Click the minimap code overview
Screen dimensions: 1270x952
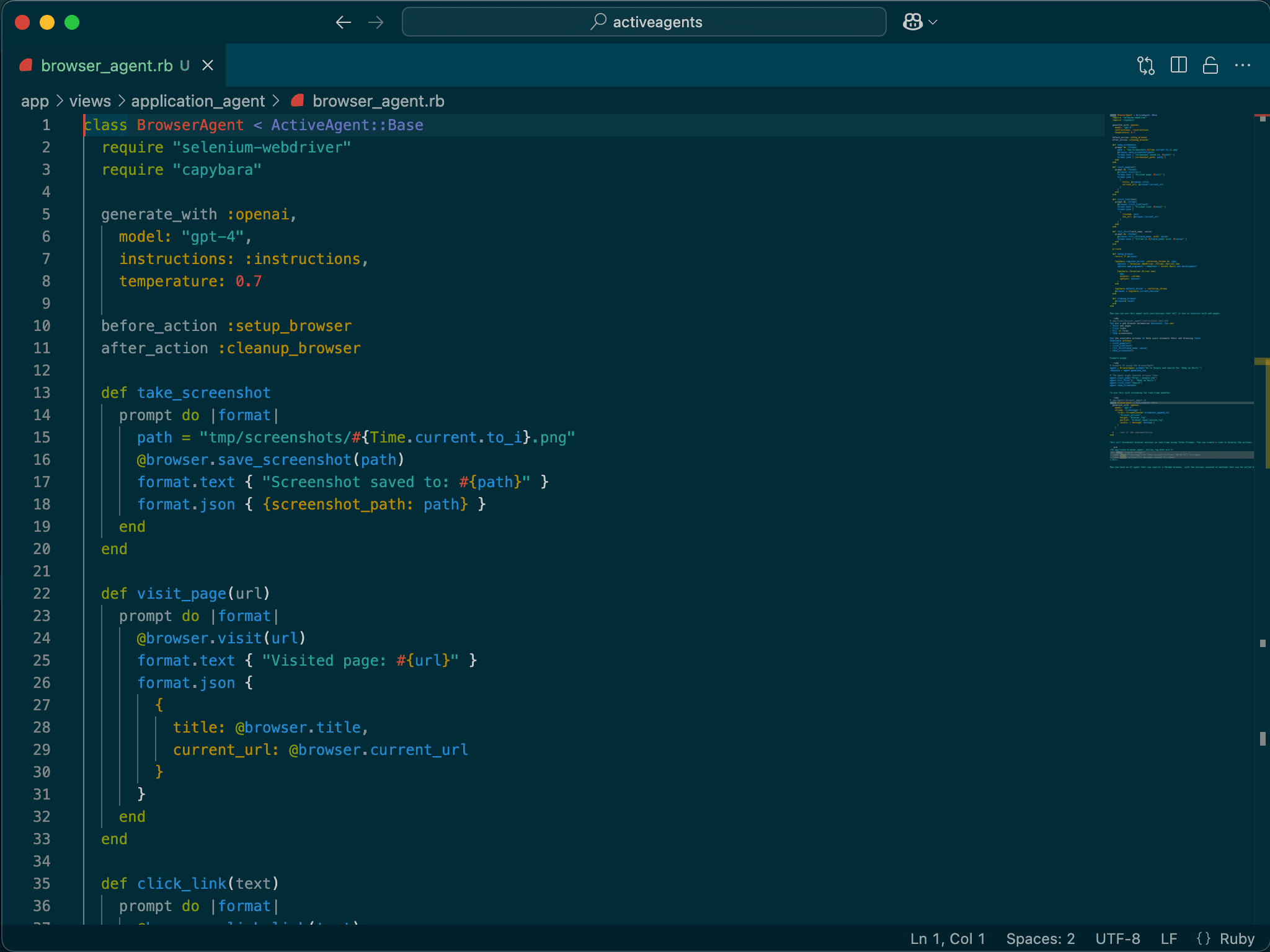click(x=1180, y=291)
